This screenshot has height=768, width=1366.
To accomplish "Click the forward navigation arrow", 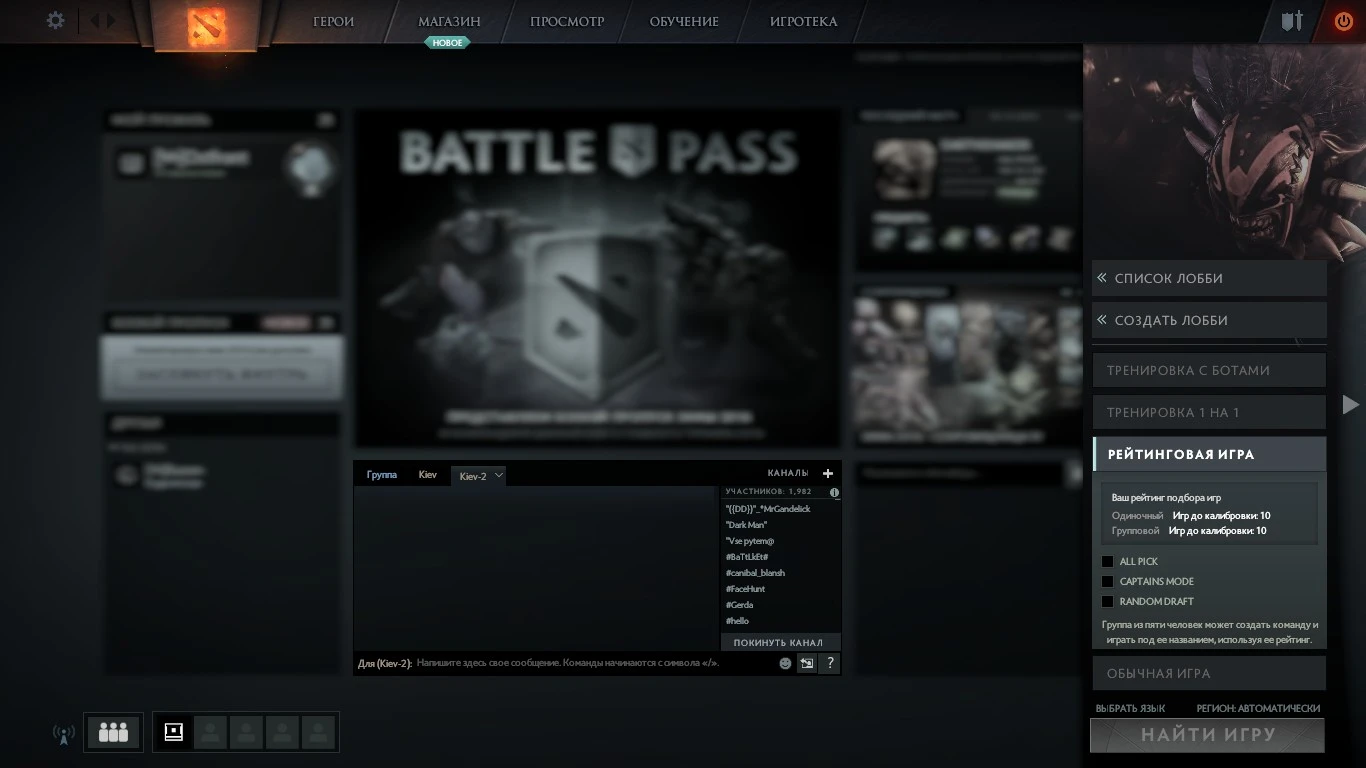I will tap(111, 20).
